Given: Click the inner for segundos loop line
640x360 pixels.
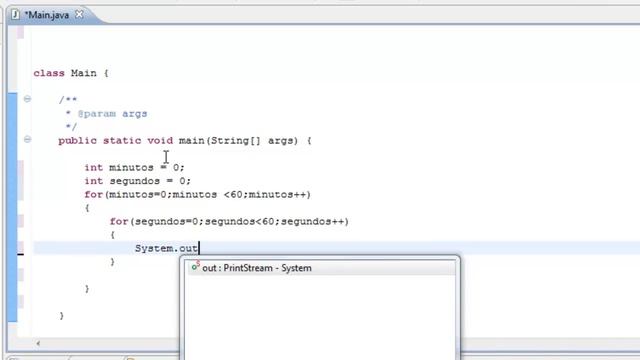Looking at the screenshot, I should click(x=229, y=221).
